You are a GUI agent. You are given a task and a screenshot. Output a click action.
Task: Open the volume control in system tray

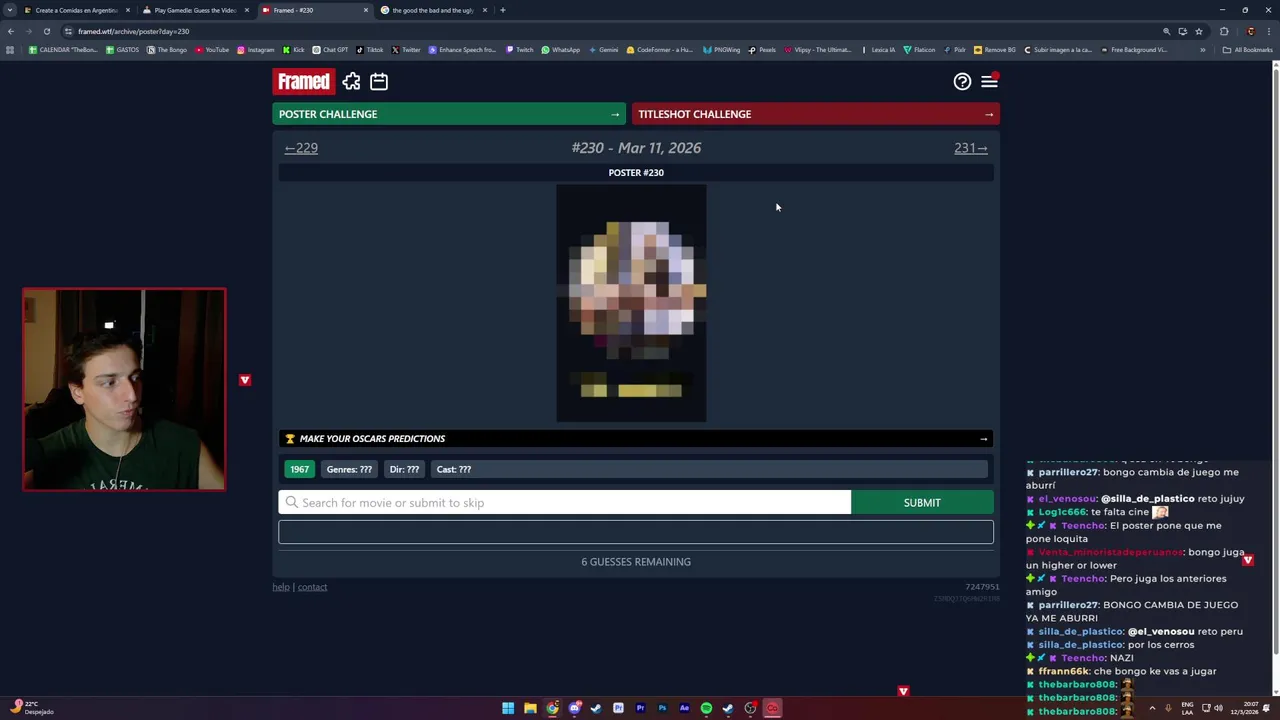(1218, 708)
